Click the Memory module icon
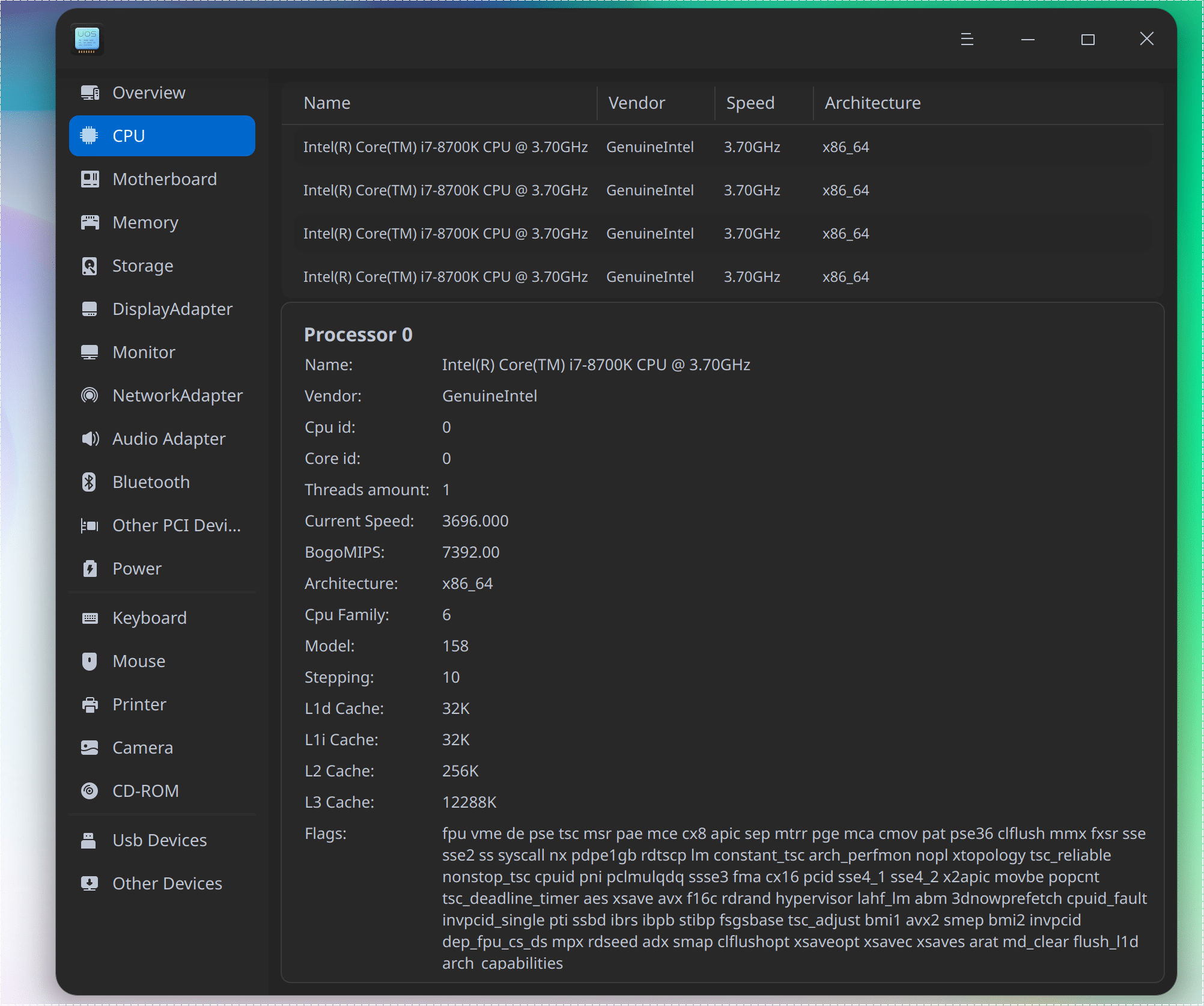This screenshot has height=1006, width=1204. tap(90, 222)
